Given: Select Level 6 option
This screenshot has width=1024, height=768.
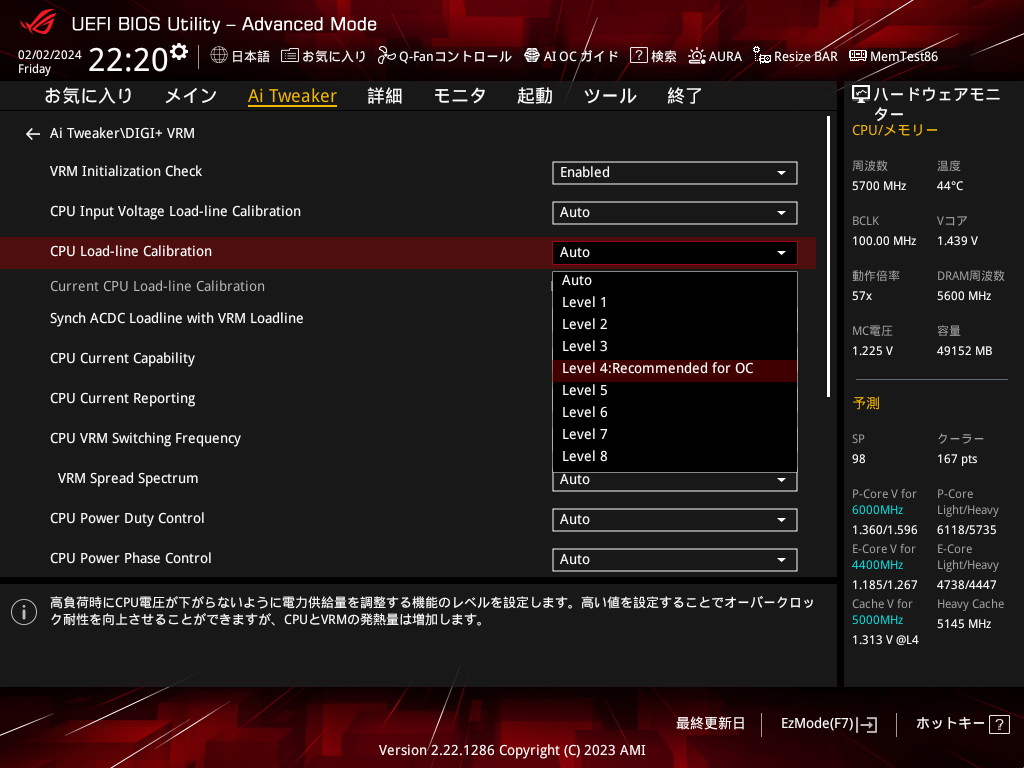Looking at the screenshot, I should coord(675,412).
